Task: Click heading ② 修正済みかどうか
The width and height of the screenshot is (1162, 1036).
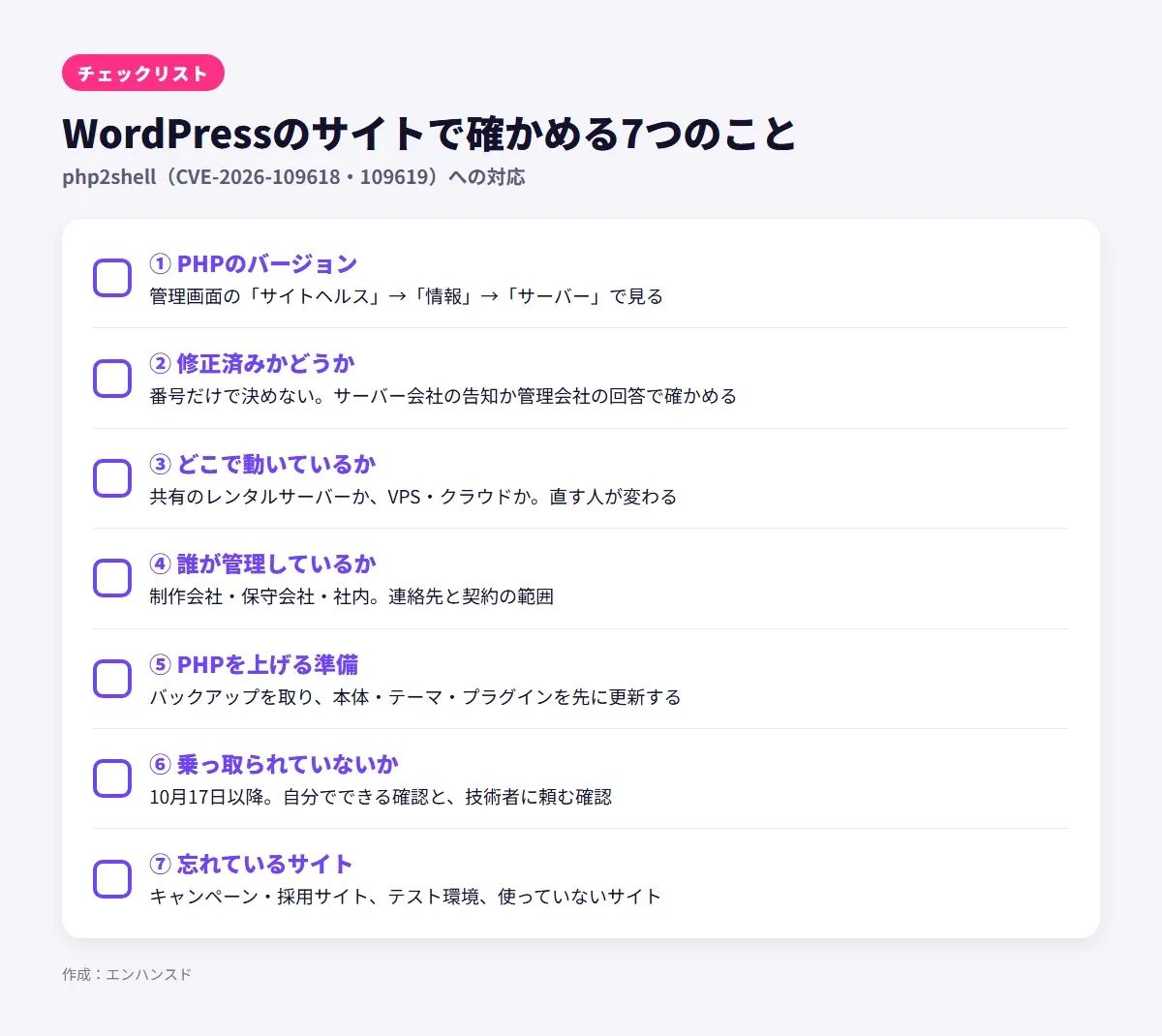Action: tap(253, 364)
